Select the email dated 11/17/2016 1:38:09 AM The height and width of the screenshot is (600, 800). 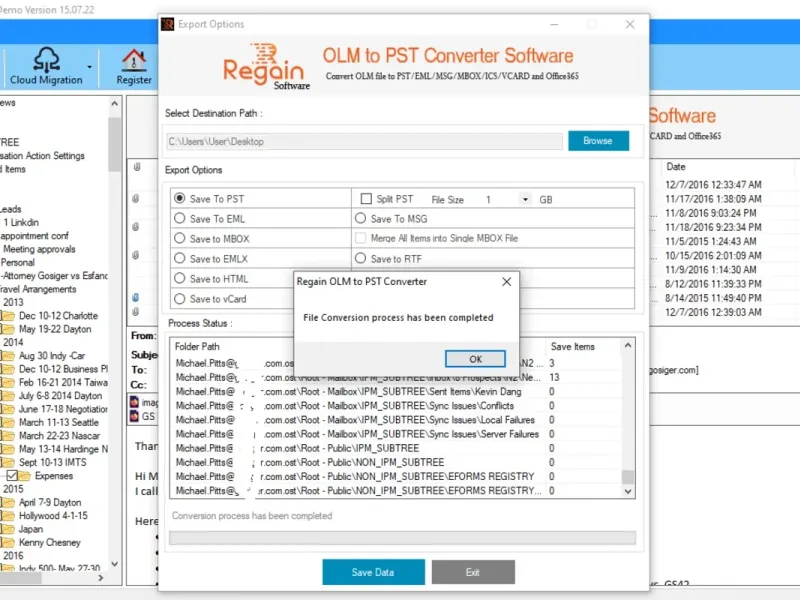click(713, 198)
